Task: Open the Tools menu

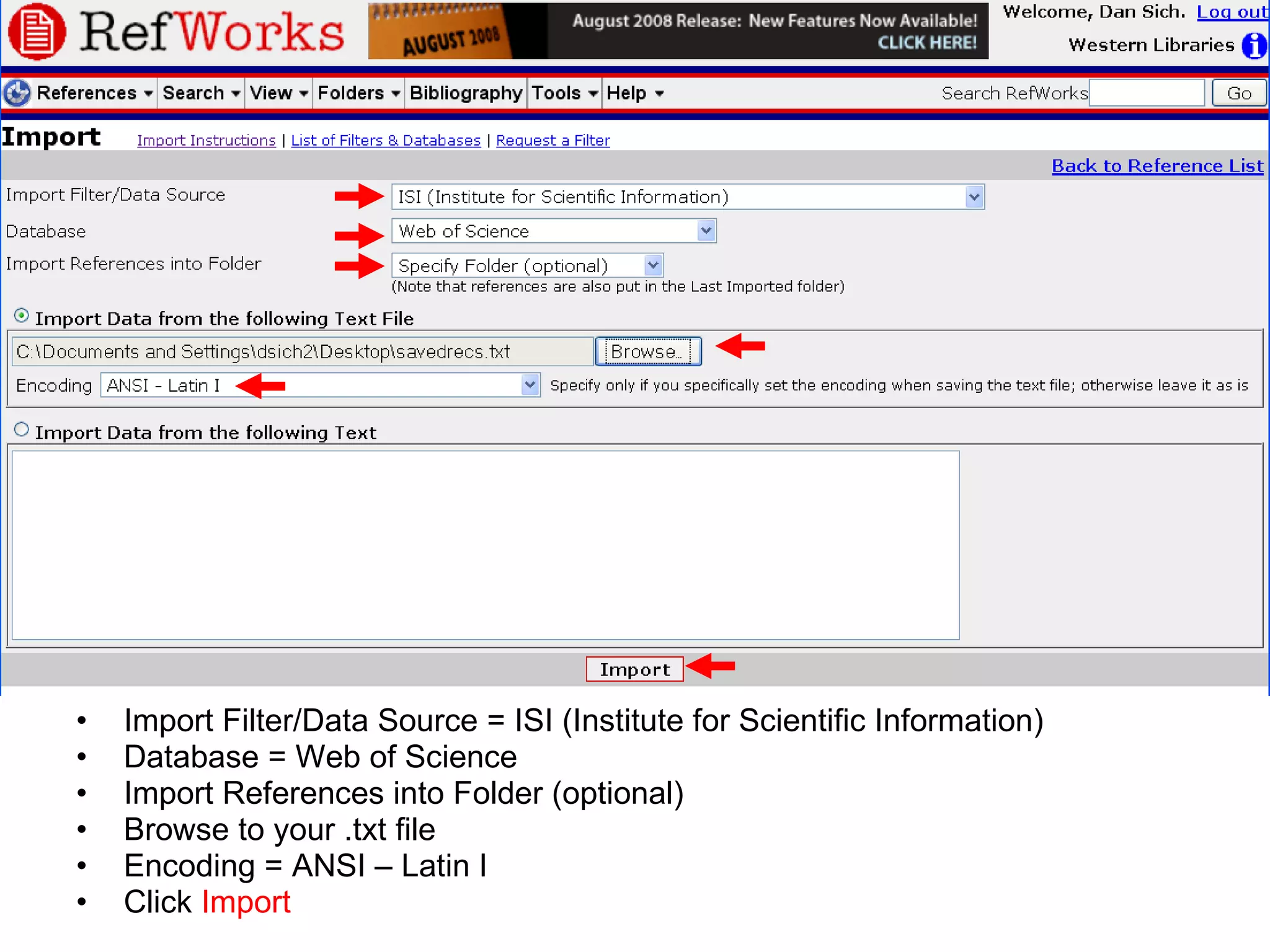Action: click(x=564, y=93)
